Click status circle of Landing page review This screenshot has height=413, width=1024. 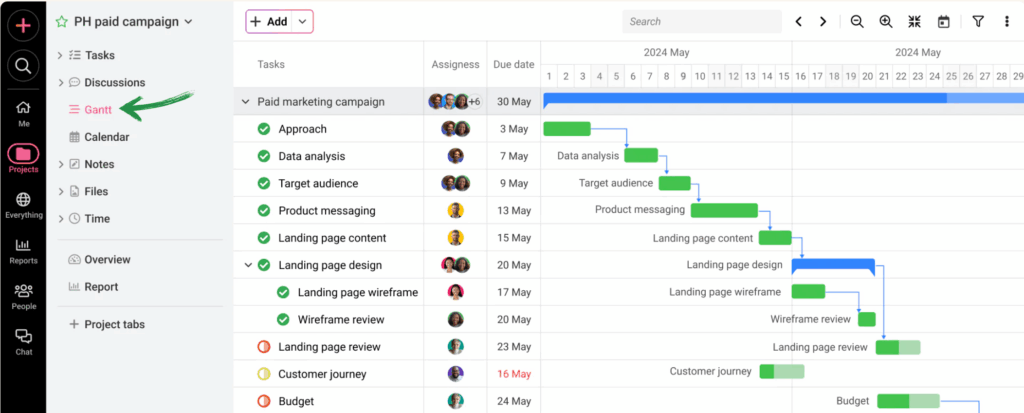coord(264,347)
